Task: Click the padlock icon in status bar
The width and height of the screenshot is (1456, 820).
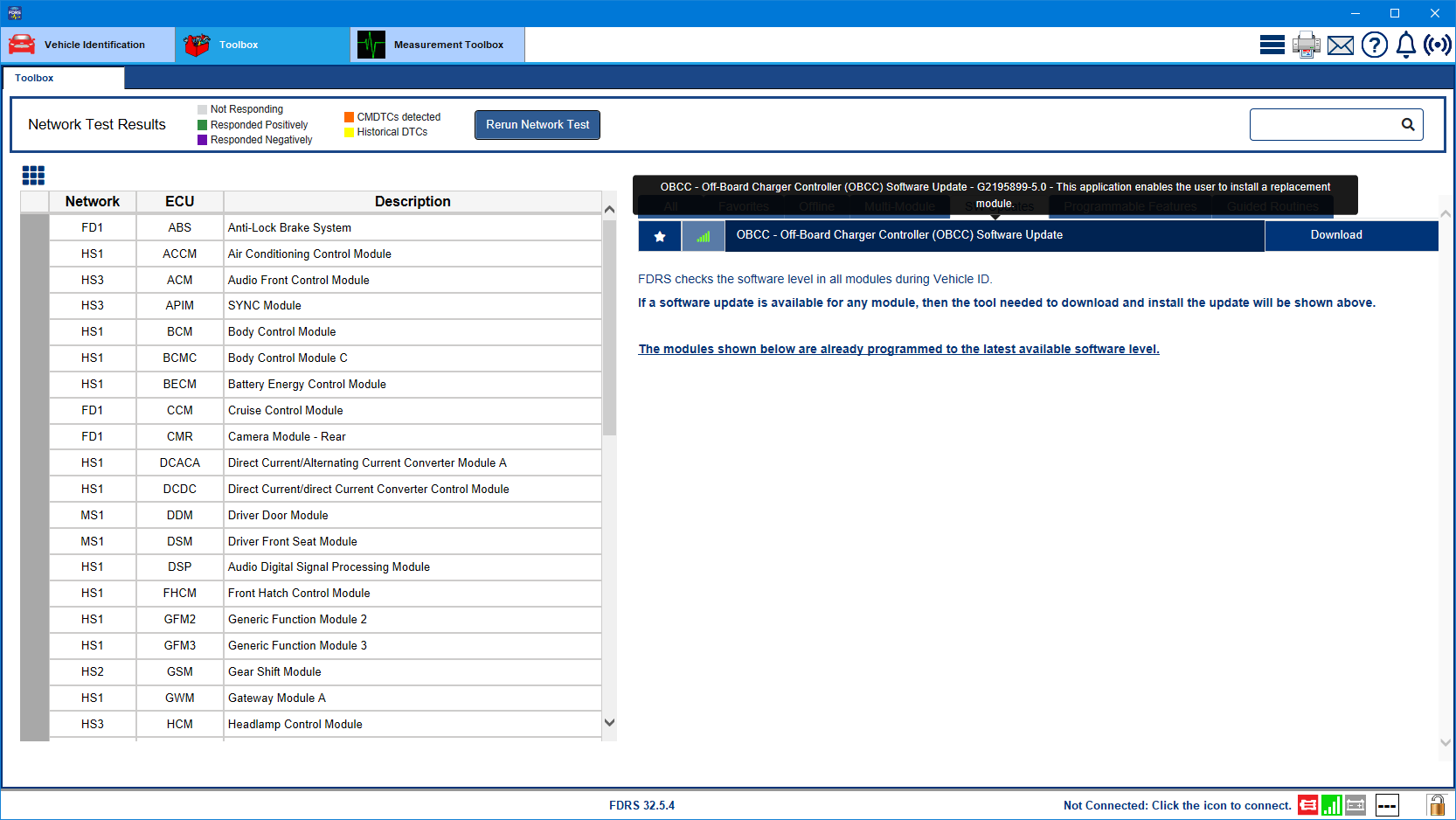Action: pyautogui.click(x=1435, y=804)
